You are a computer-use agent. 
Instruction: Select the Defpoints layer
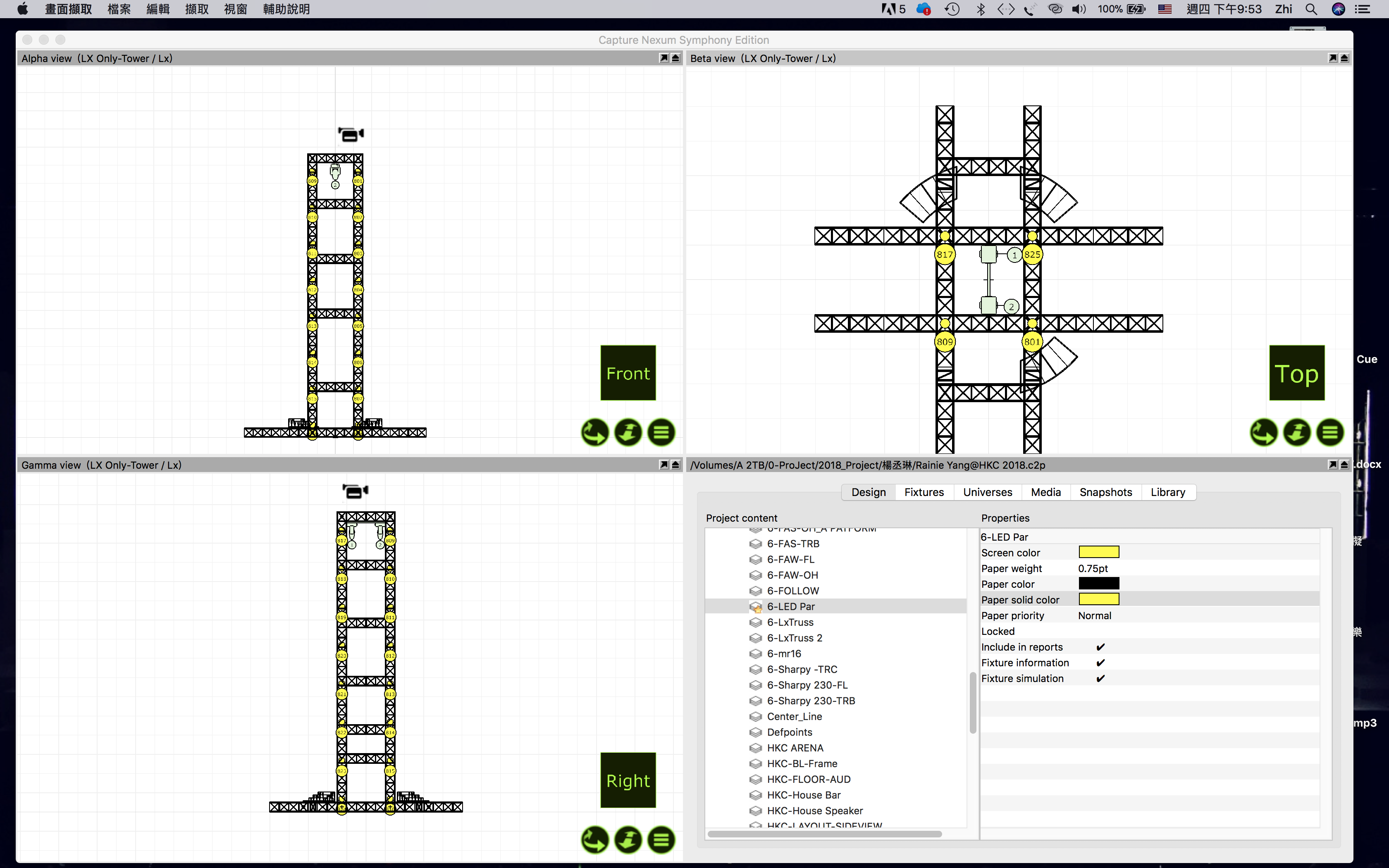point(789,732)
